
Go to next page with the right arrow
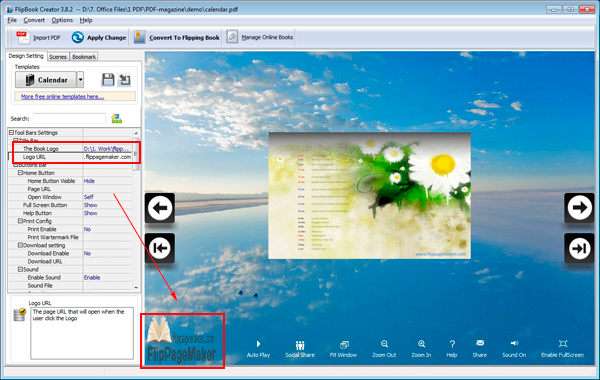579,208
